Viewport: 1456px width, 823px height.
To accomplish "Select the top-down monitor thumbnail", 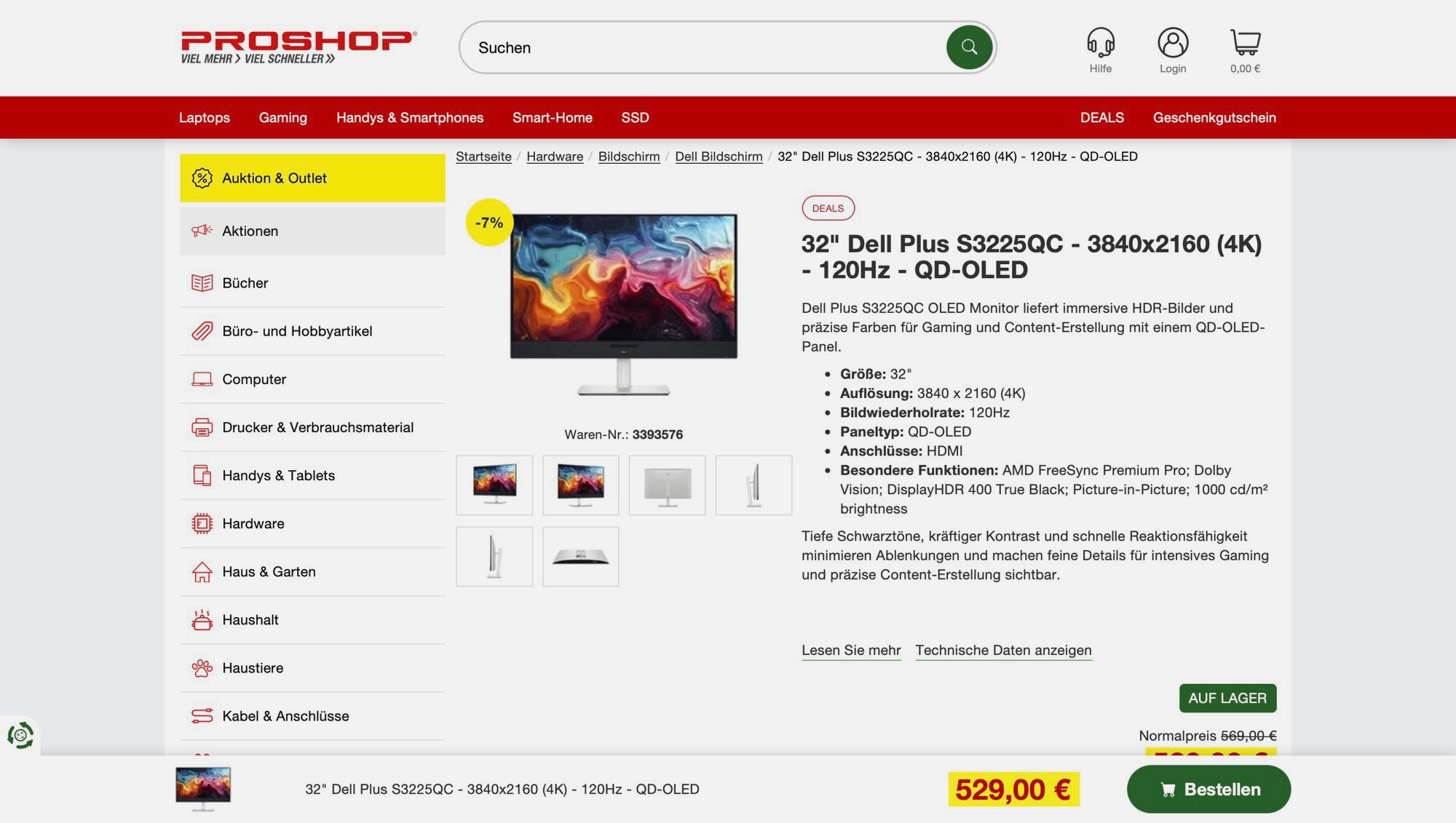I will click(580, 557).
